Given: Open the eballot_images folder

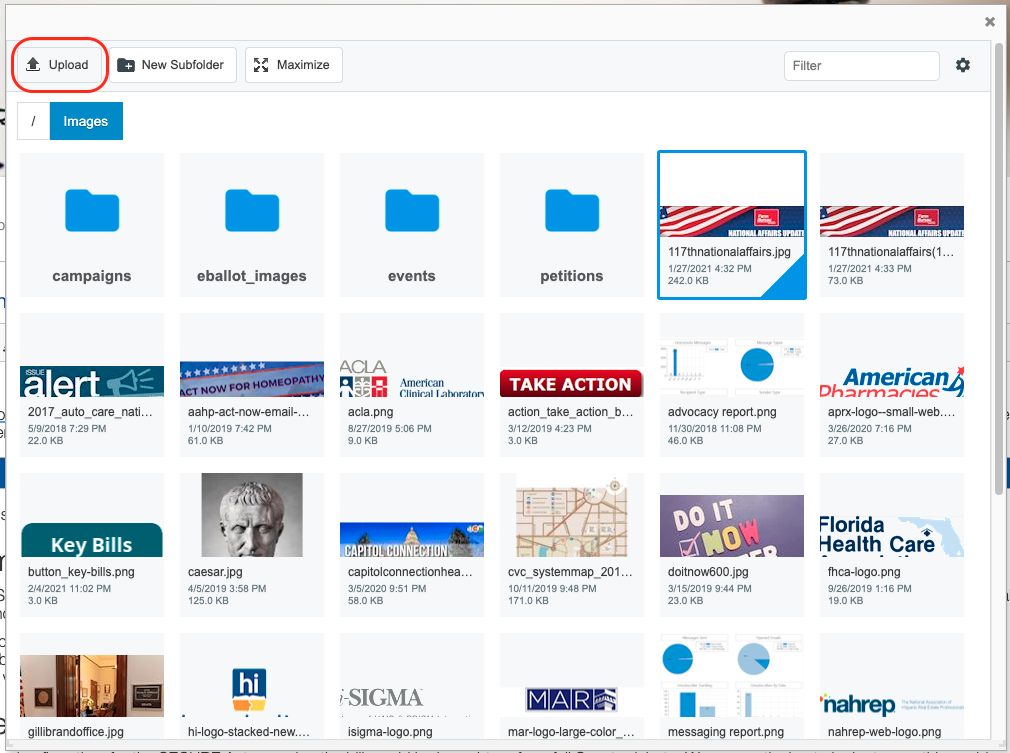Looking at the screenshot, I should pyautogui.click(x=252, y=225).
